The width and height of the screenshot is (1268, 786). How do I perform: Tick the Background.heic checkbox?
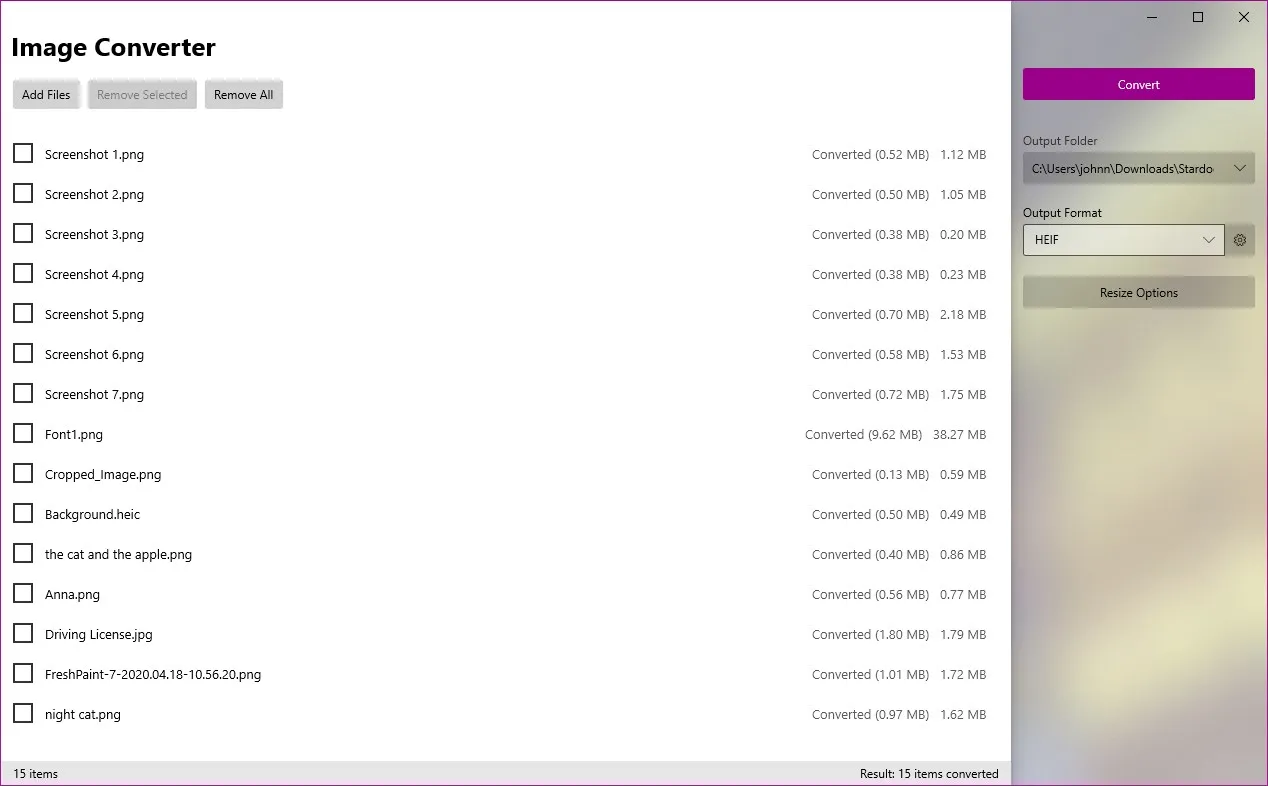pos(23,513)
